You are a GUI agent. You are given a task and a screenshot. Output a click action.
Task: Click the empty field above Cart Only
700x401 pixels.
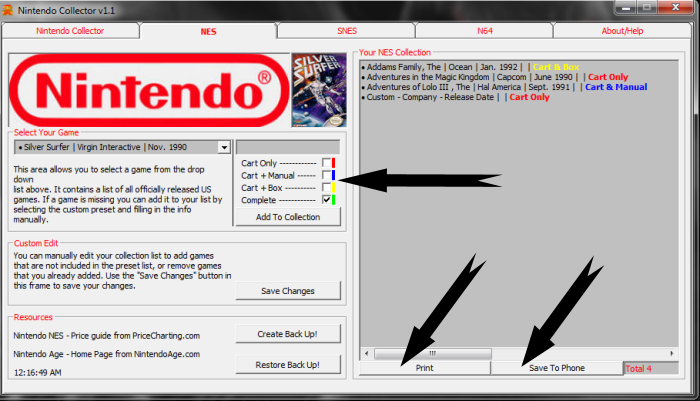[x=288, y=147]
